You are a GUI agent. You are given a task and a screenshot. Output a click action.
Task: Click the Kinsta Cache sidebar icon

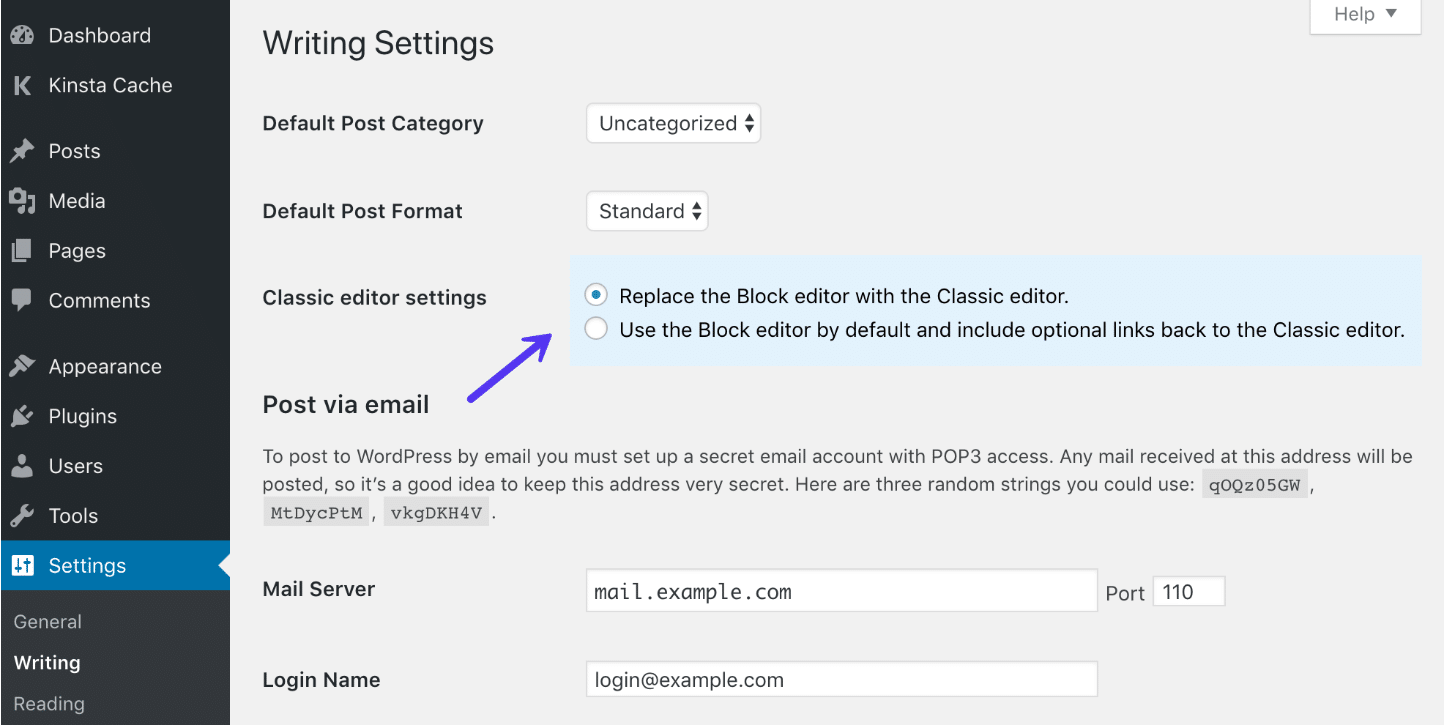coord(22,85)
